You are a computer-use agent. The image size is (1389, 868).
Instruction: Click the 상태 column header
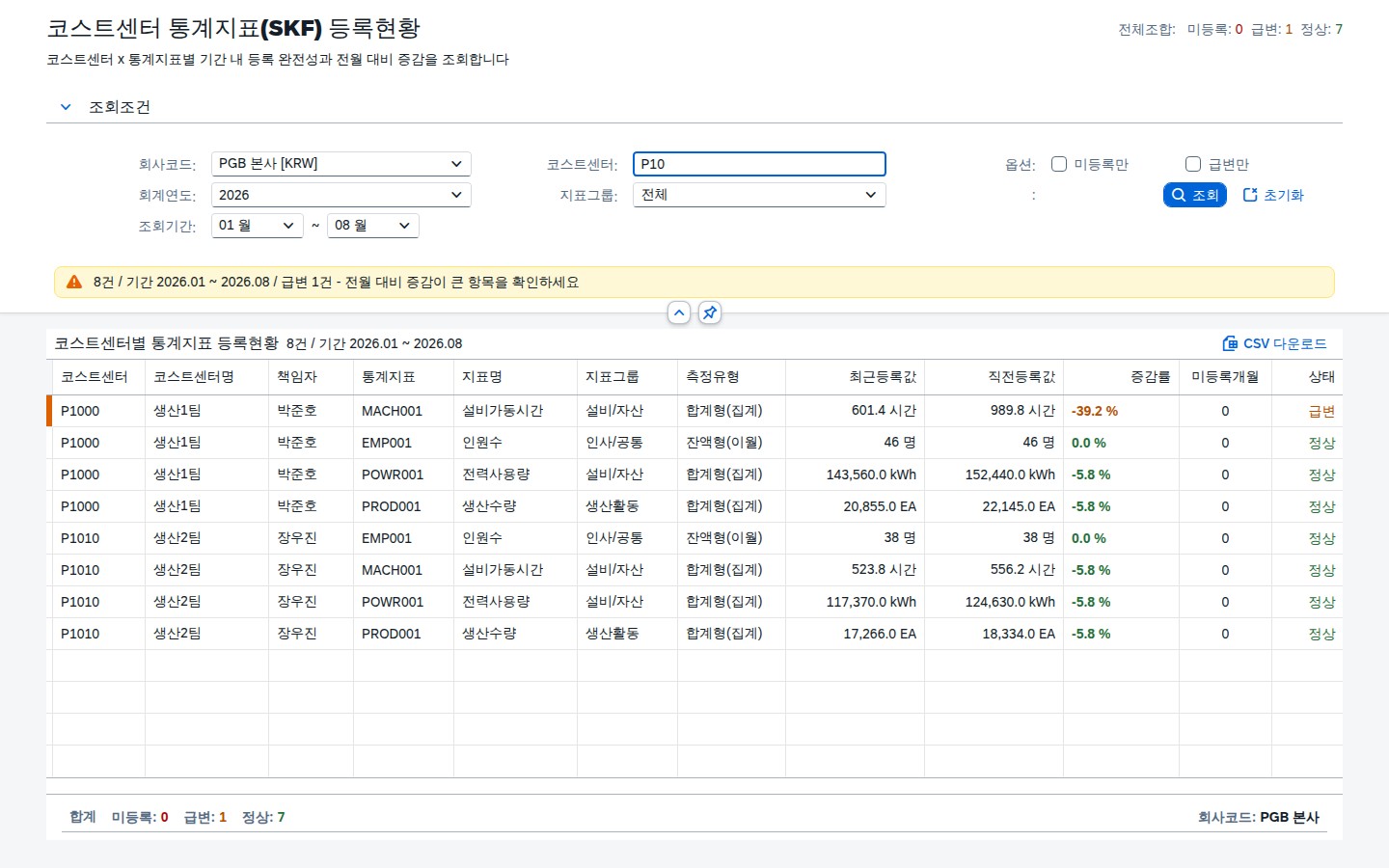(x=1307, y=377)
